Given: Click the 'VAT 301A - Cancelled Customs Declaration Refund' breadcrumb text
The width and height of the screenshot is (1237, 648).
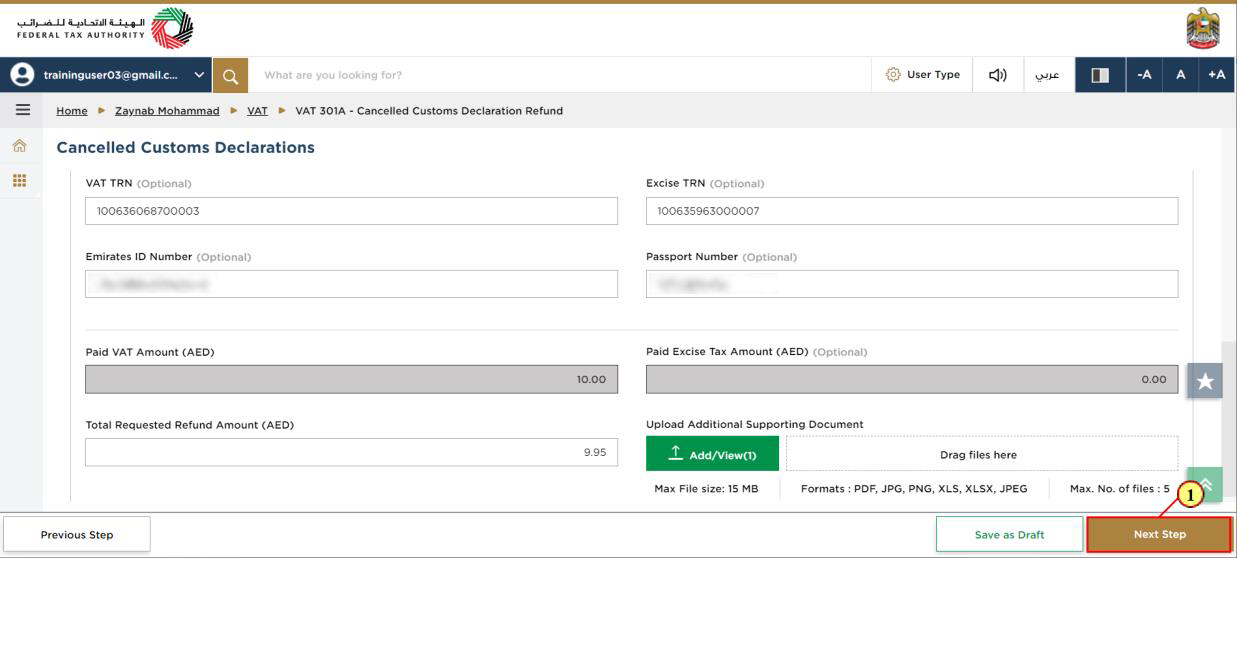Looking at the screenshot, I should (429, 111).
